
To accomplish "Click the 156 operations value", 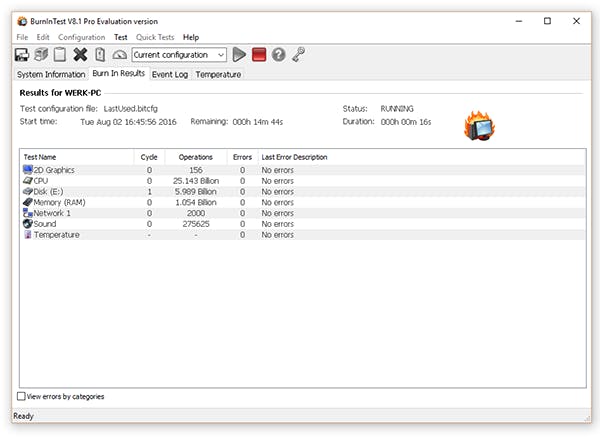I will (x=196, y=170).
